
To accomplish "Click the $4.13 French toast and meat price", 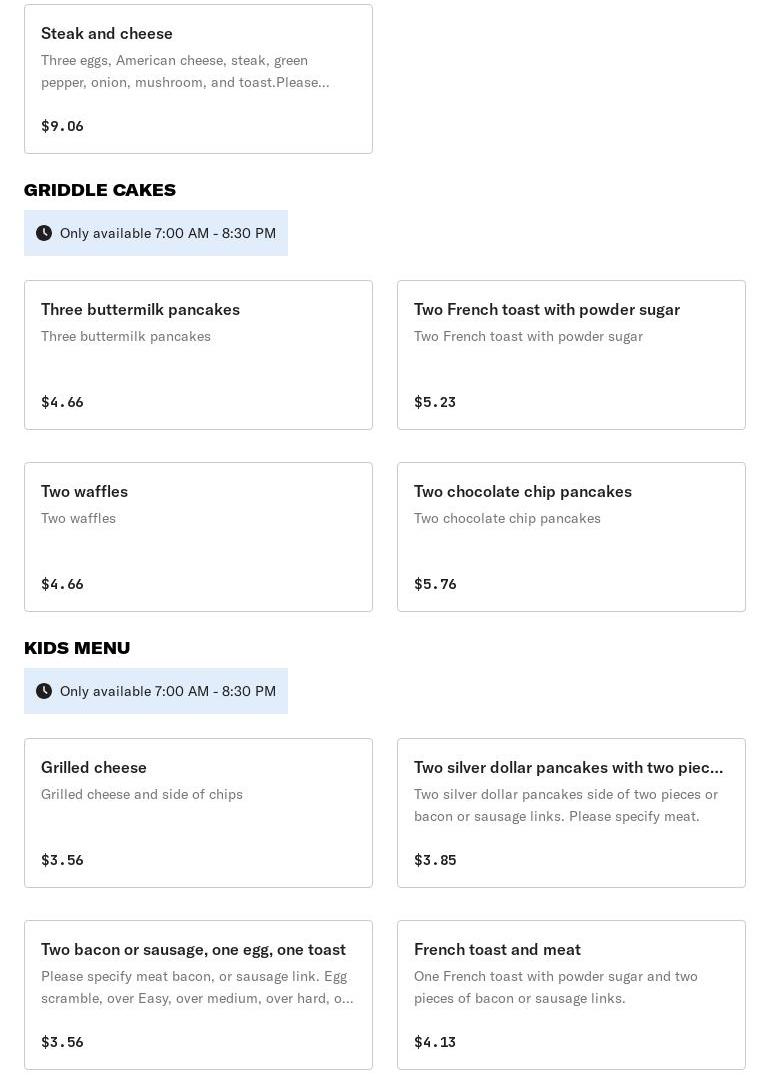I will (x=435, y=1042).
